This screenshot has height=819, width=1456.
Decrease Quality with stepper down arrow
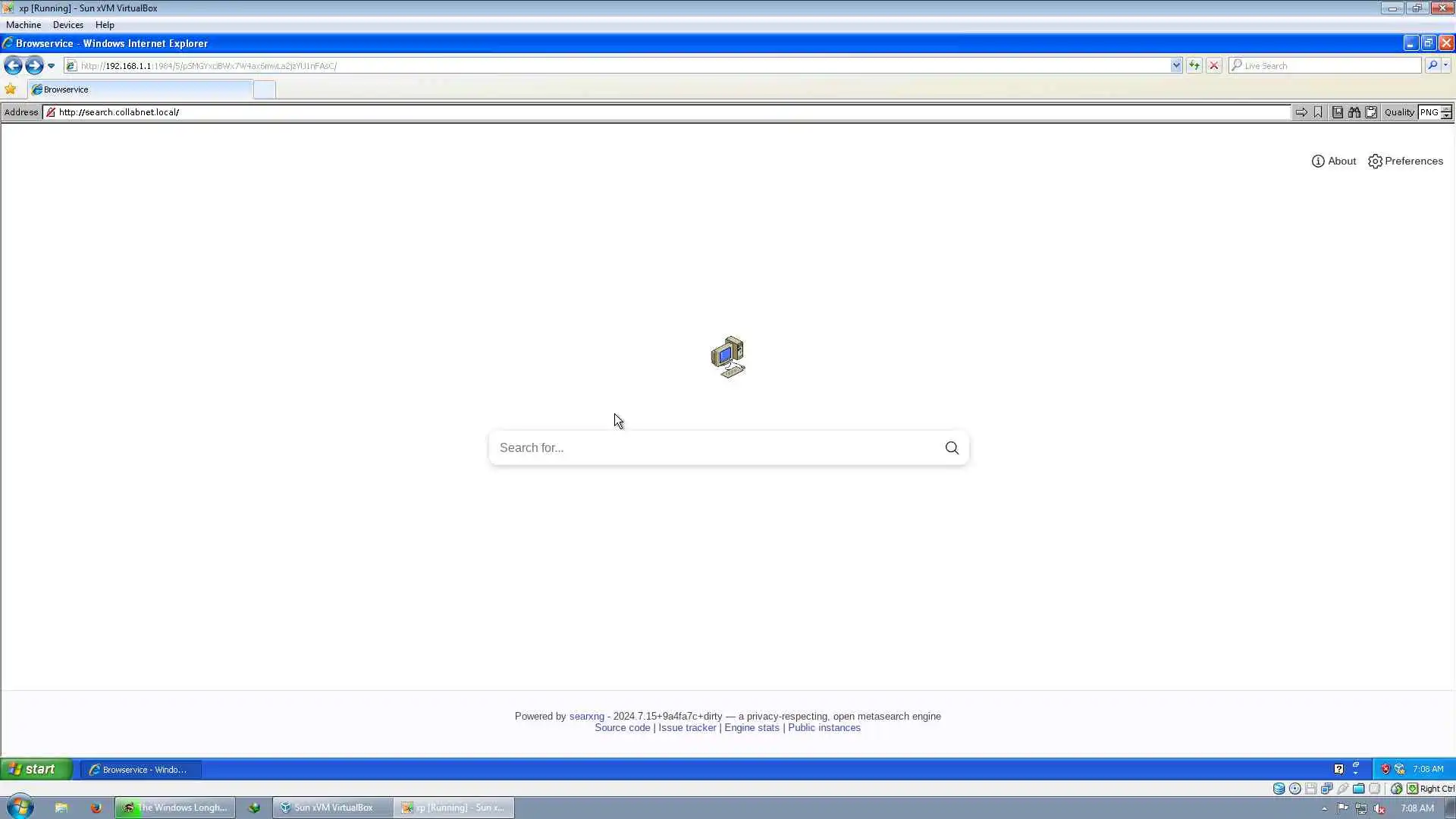(x=1447, y=116)
